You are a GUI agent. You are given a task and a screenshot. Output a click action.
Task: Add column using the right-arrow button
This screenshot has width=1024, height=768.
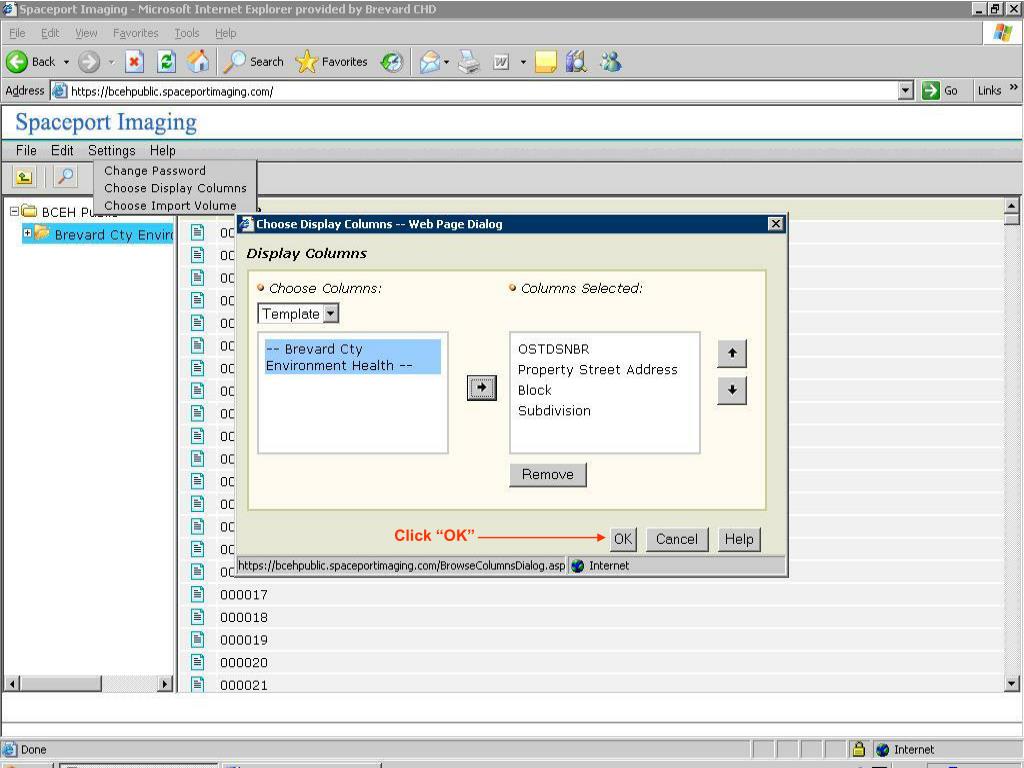[x=481, y=387]
